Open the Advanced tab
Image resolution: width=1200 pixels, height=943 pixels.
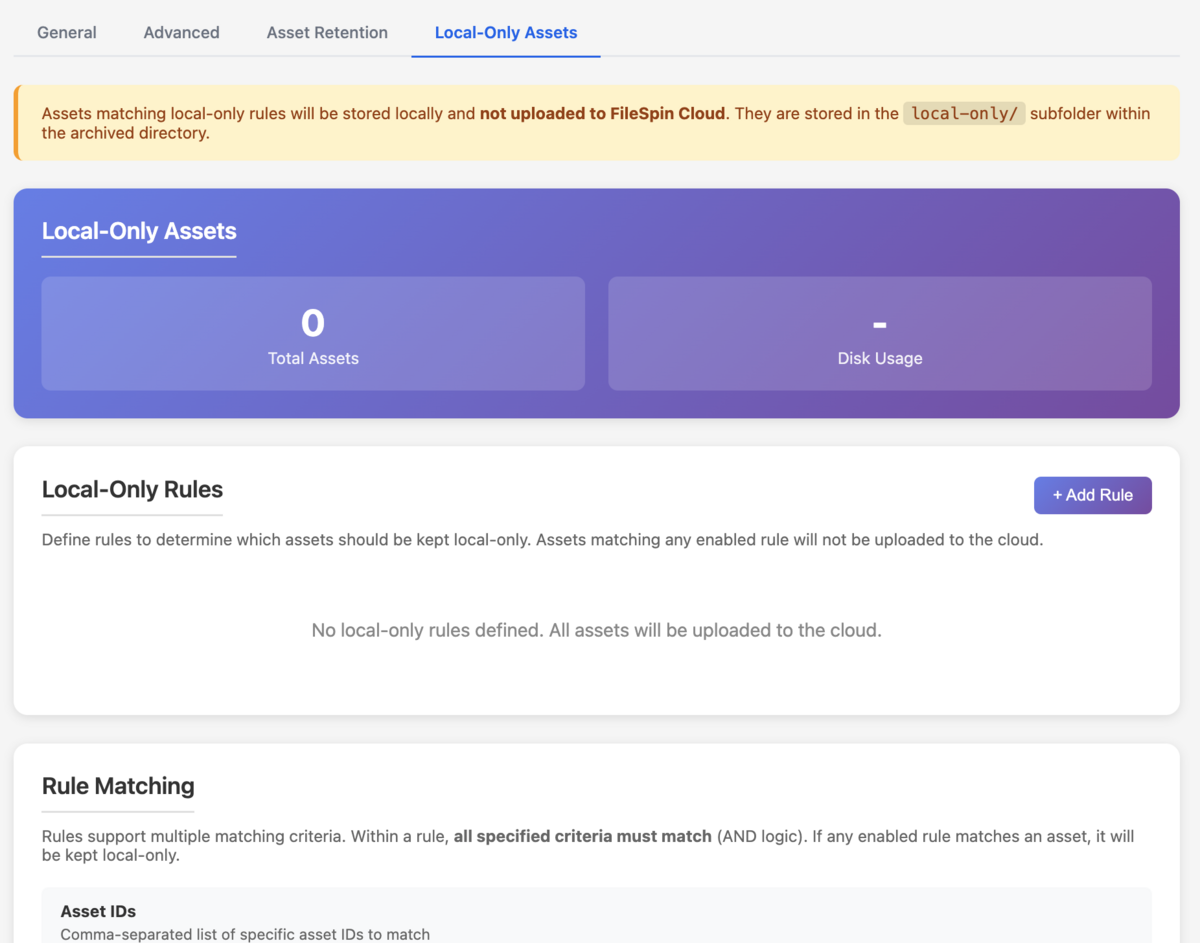point(181,32)
